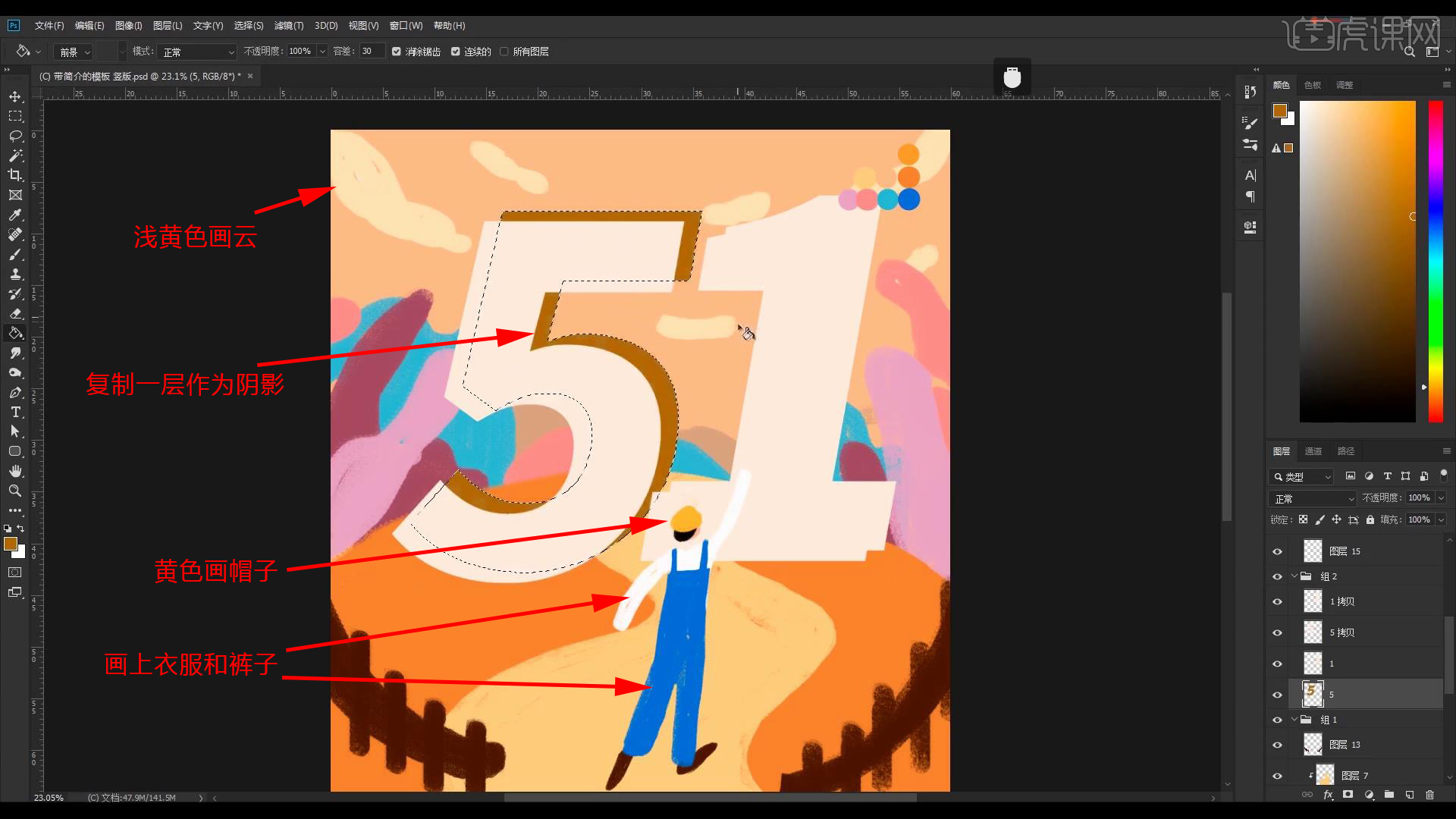The width and height of the screenshot is (1456, 819).
Task: Hide the 图层 15 layer
Action: point(1277,551)
